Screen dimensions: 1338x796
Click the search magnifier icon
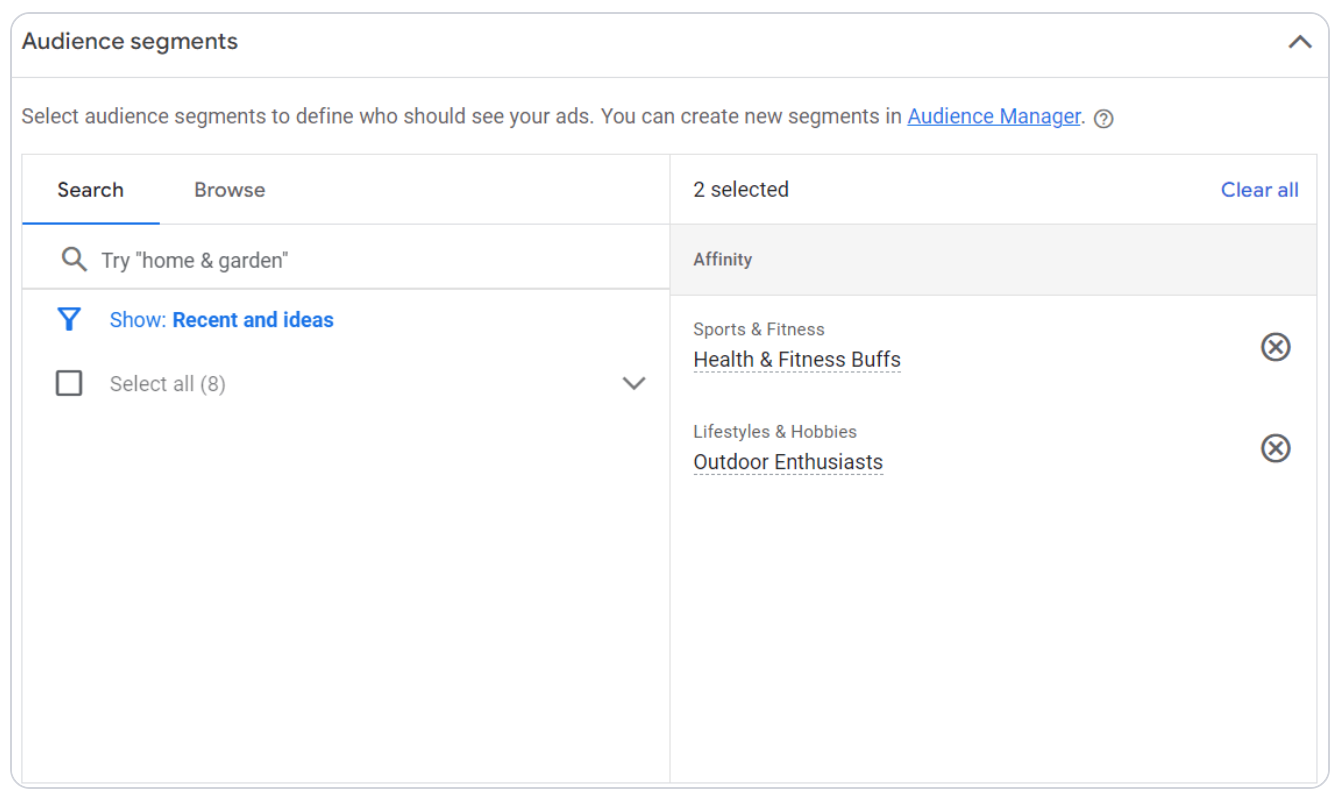73,259
